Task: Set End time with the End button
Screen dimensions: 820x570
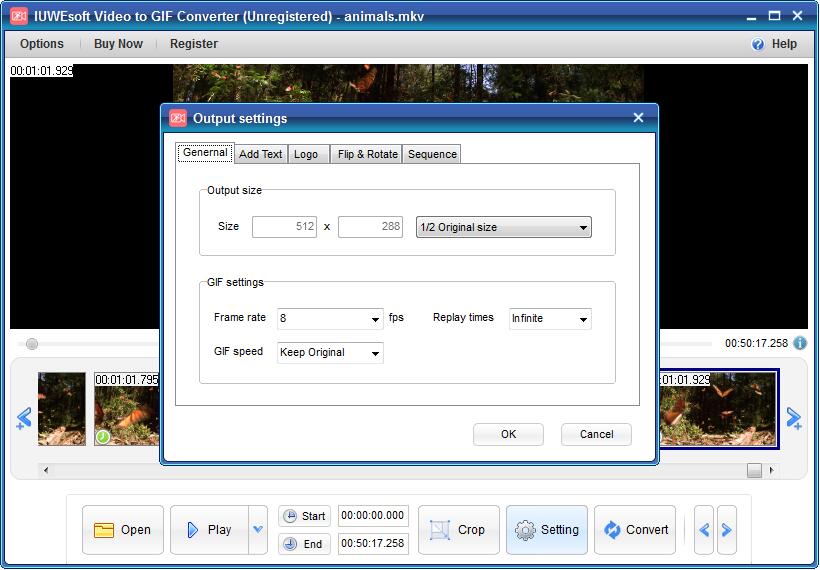Action: (304, 544)
